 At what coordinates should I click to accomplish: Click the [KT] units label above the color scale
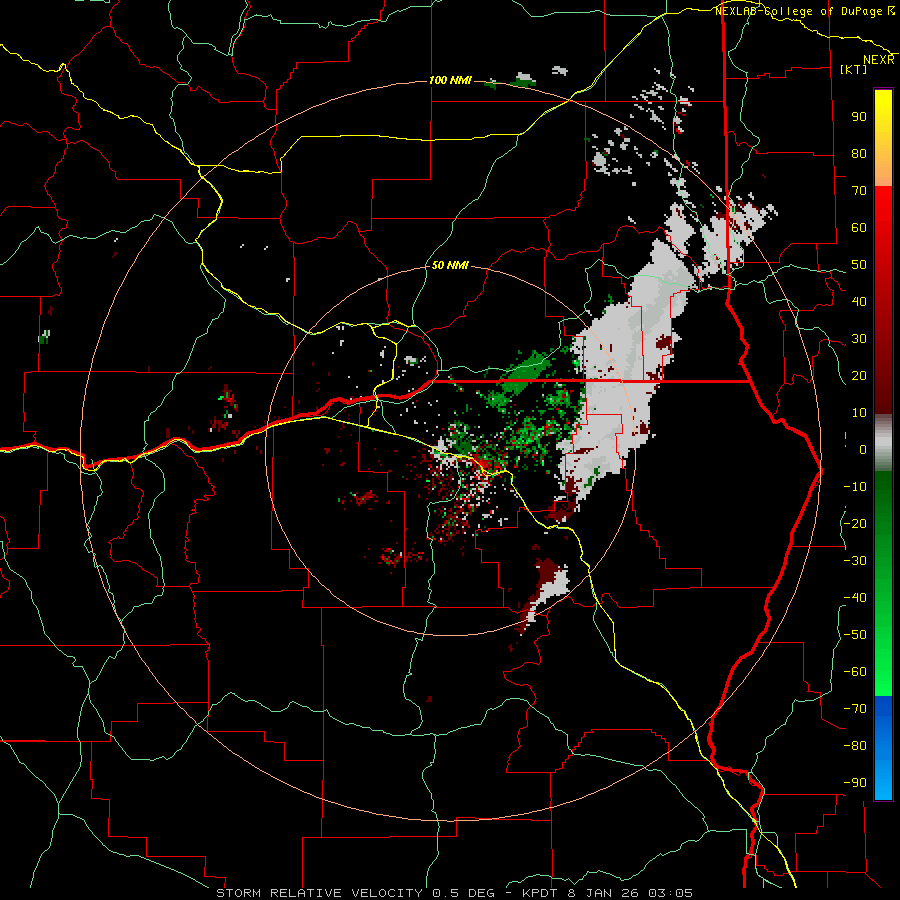(x=853, y=69)
